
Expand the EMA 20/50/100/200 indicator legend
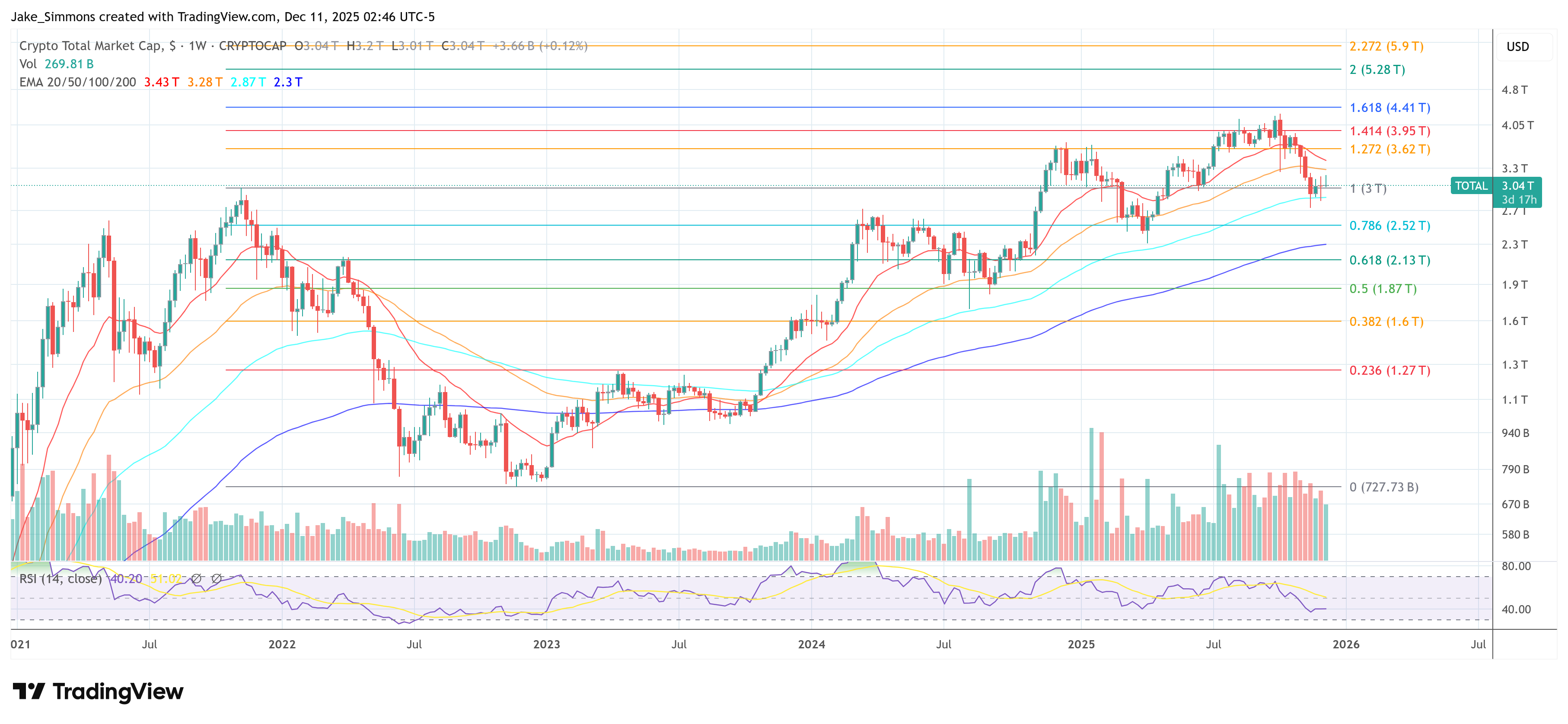tap(77, 82)
